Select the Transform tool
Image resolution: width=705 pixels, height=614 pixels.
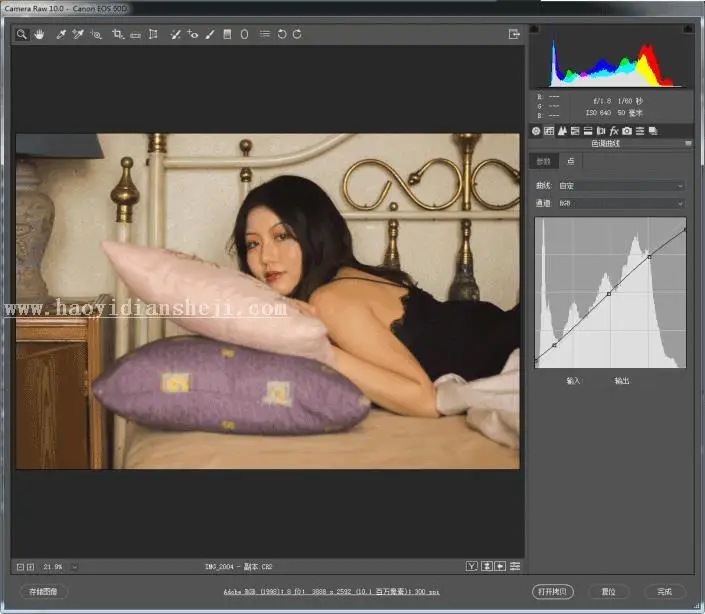tap(153, 34)
